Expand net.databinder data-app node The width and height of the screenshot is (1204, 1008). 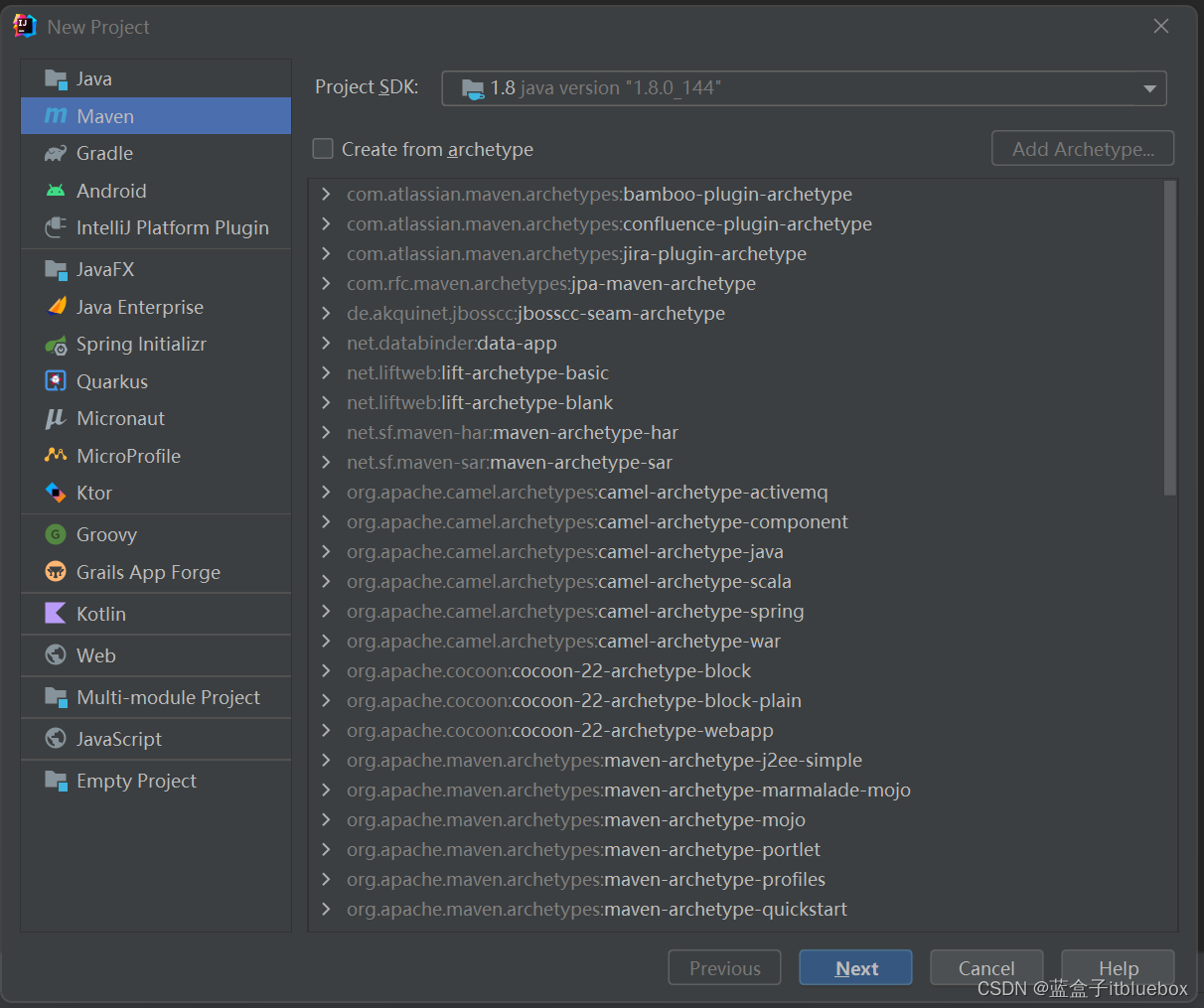tap(326, 343)
